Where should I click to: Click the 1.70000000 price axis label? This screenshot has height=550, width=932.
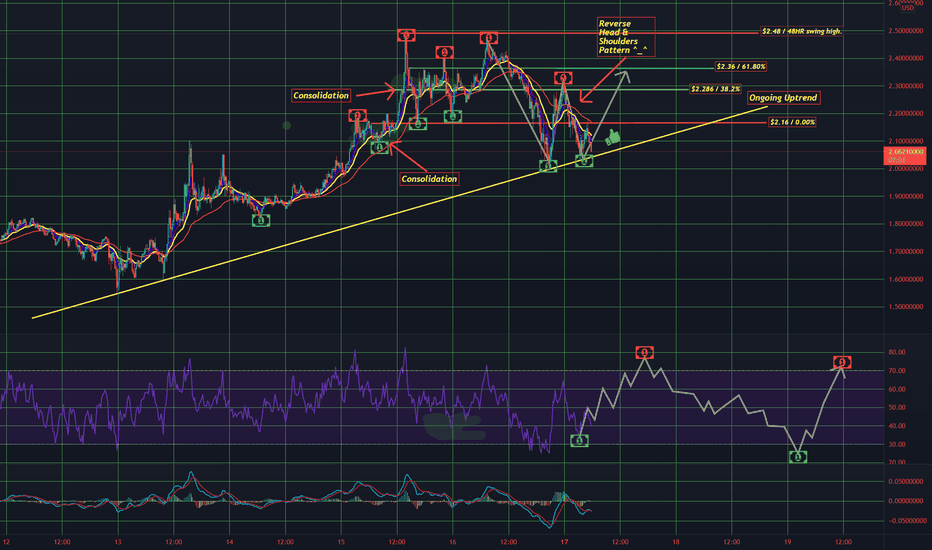pos(906,252)
